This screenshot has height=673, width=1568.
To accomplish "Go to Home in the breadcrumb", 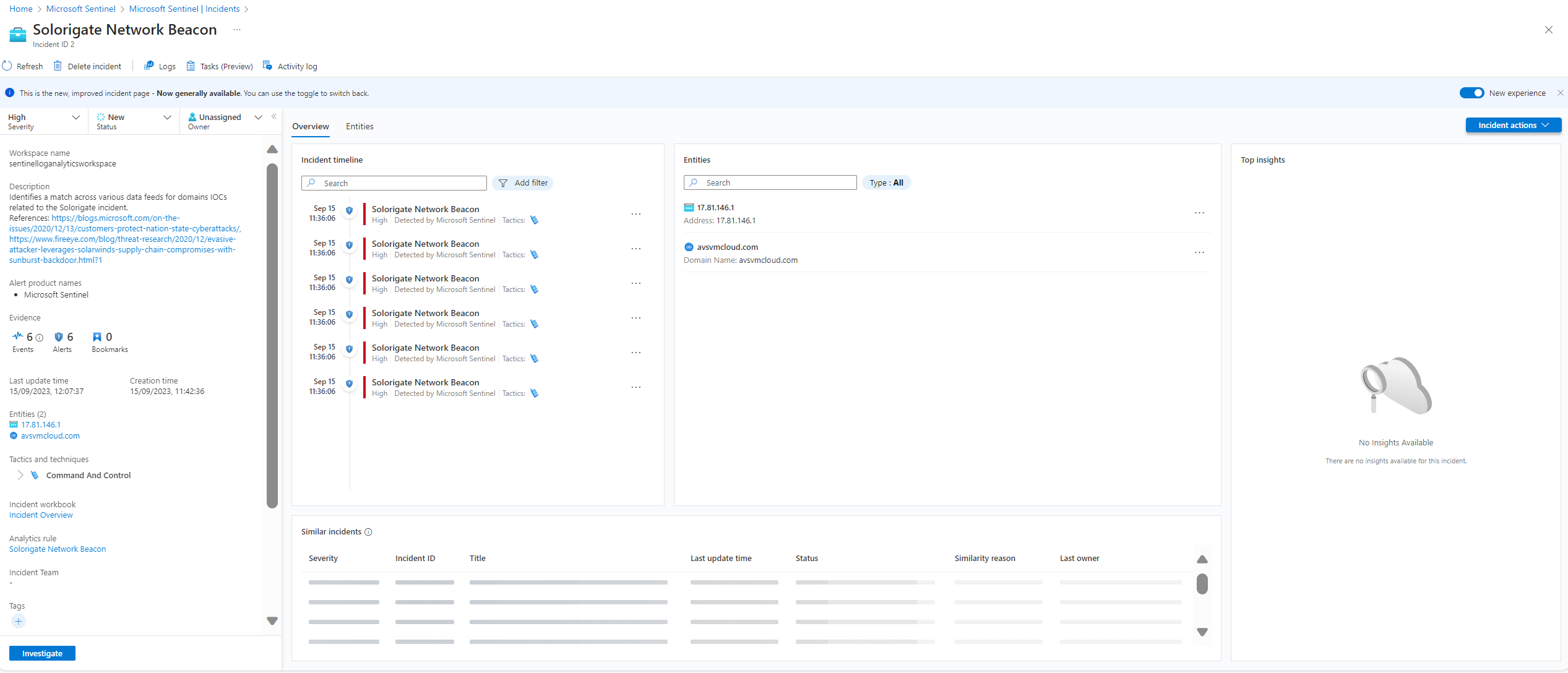I will click(x=21, y=9).
